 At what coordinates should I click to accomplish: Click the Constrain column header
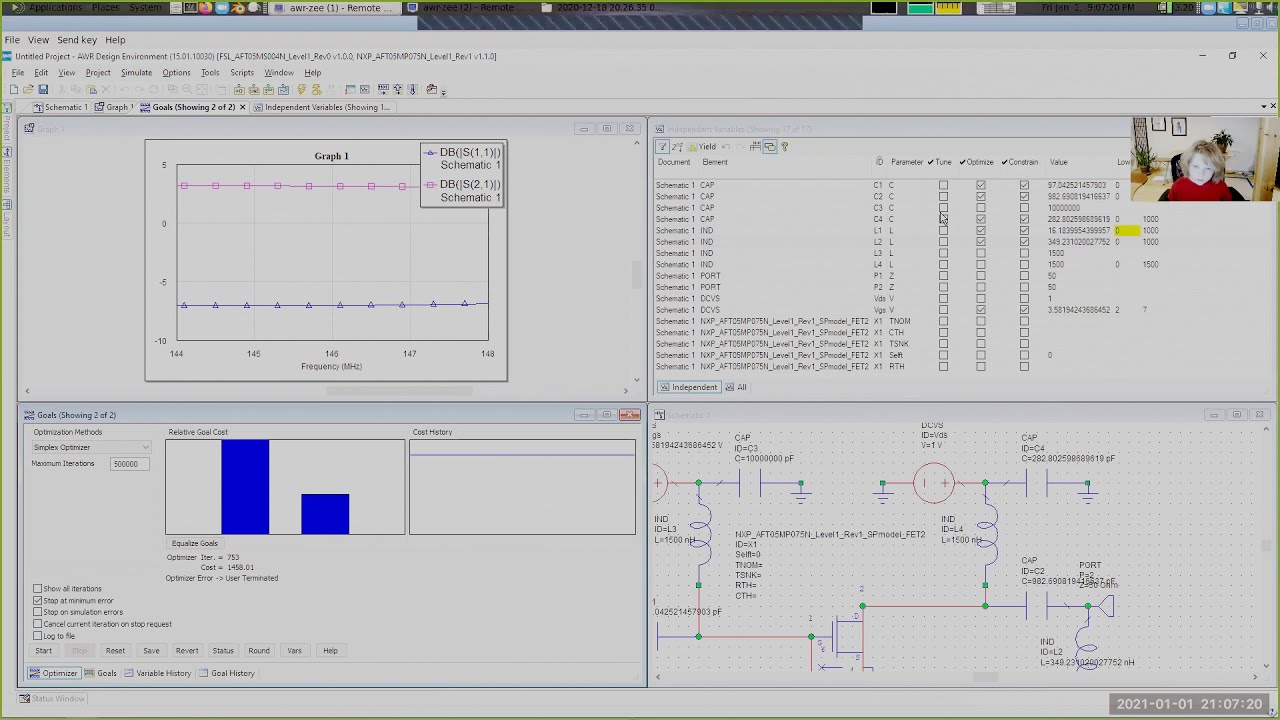pyautogui.click(x=1020, y=162)
